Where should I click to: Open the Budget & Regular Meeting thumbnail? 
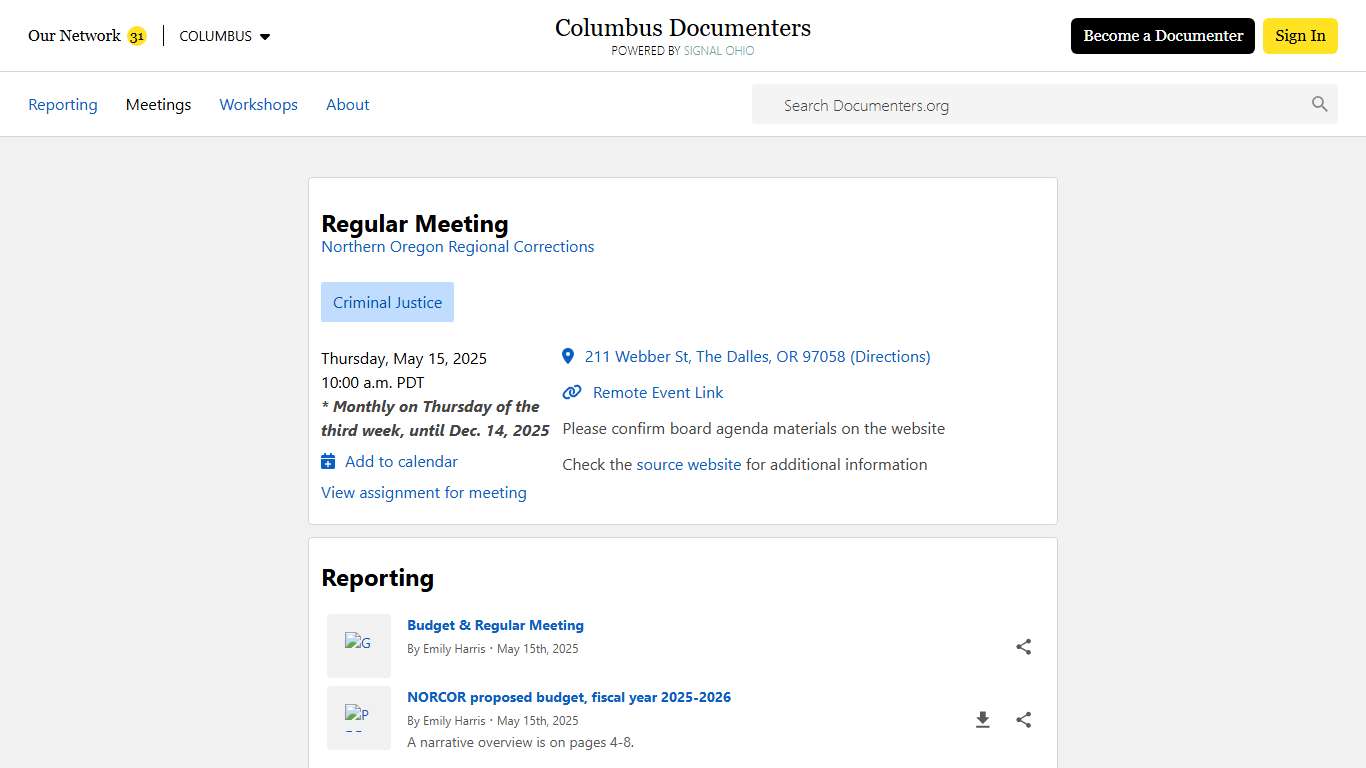(x=359, y=646)
